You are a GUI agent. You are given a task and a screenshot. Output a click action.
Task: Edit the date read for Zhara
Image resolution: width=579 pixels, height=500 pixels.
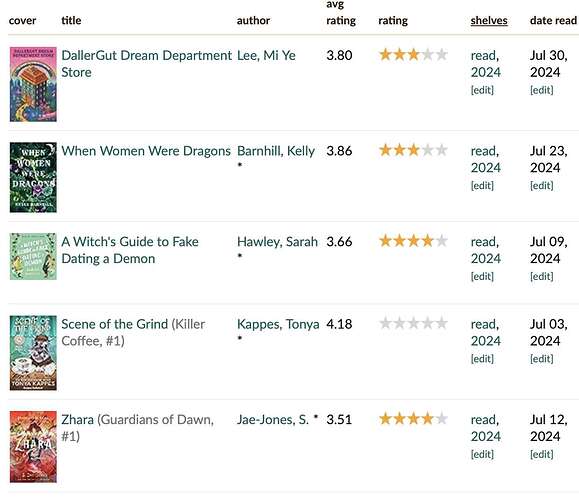pos(542,454)
